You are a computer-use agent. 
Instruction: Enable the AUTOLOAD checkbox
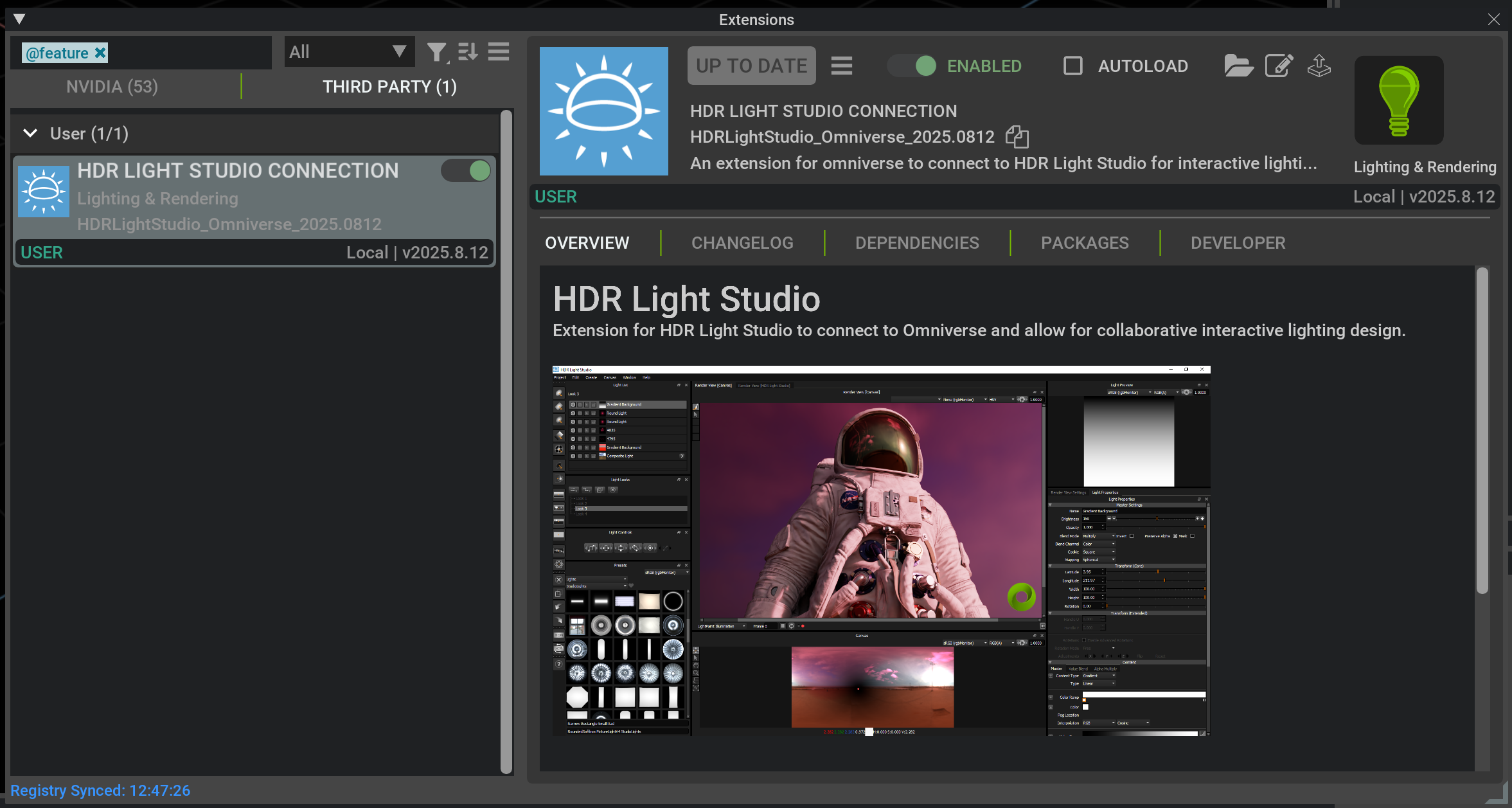pos(1073,66)
